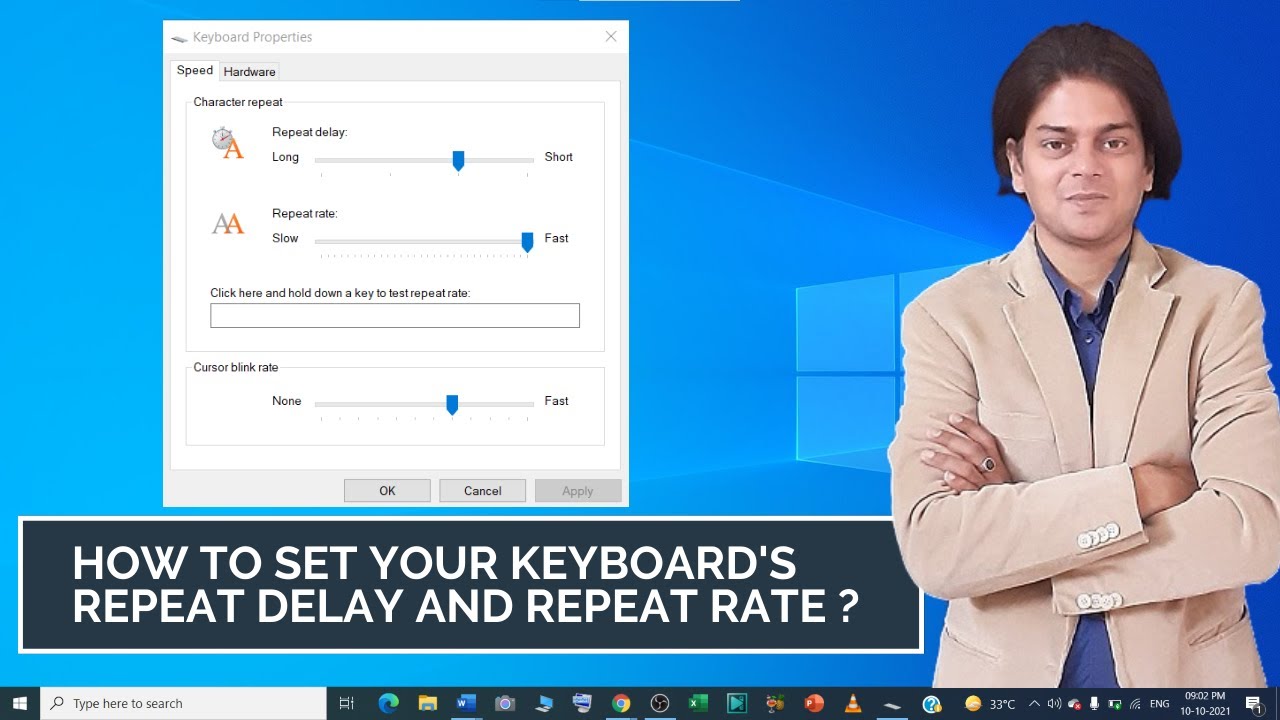Viewport: 1280px width, 720px height.
Task: Open Task View on the taskbar
Action: click(x=347, y=703)
